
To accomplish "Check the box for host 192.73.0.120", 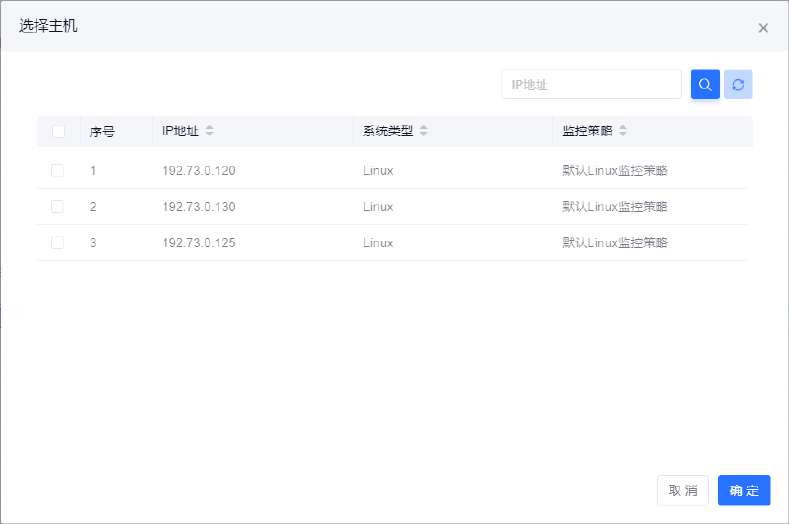I will tap(58, 171).
